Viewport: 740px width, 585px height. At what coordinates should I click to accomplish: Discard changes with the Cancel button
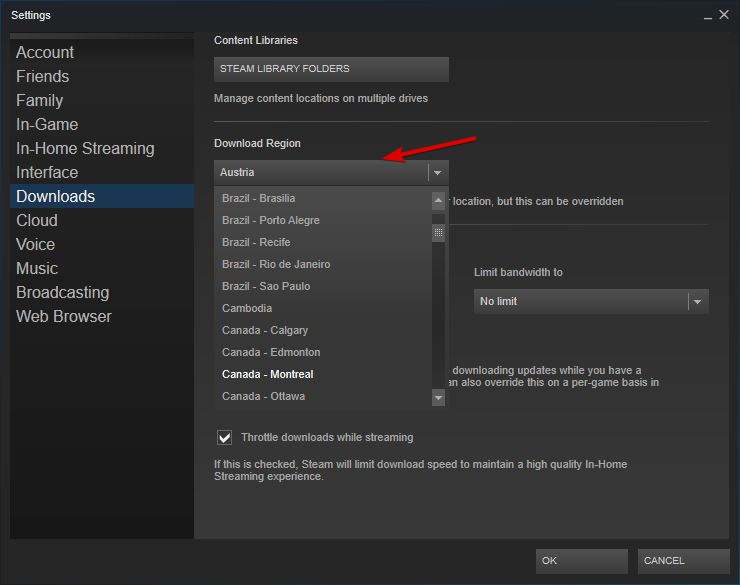tap(683, 561)
